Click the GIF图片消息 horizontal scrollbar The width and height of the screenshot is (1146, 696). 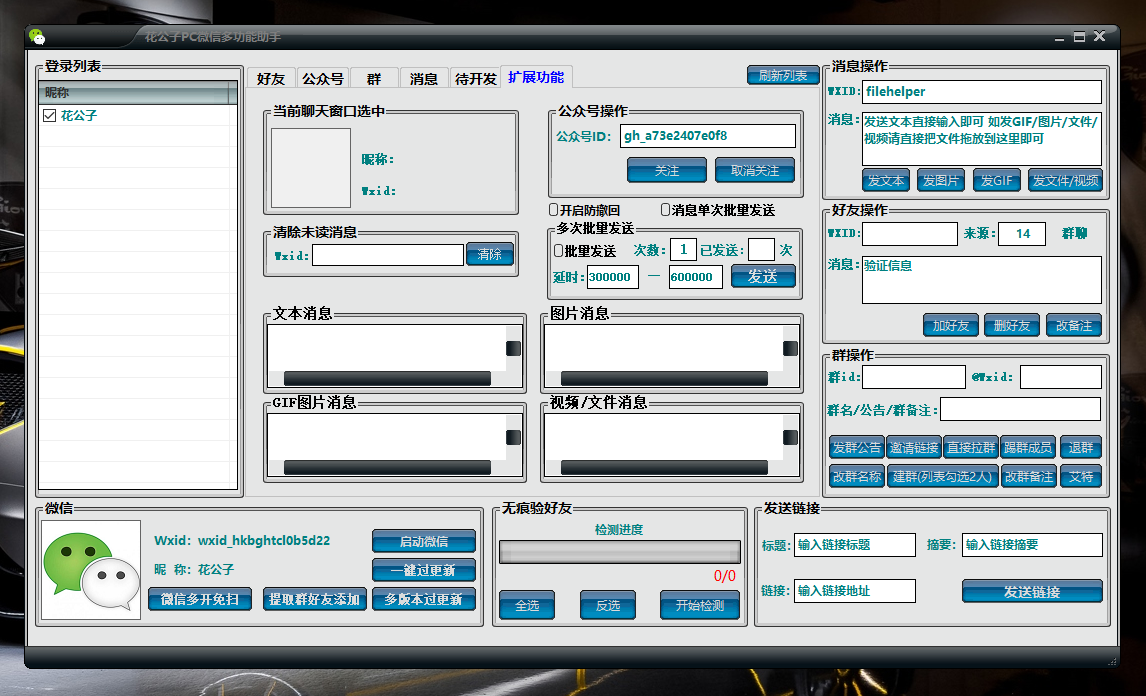(387, 467)
